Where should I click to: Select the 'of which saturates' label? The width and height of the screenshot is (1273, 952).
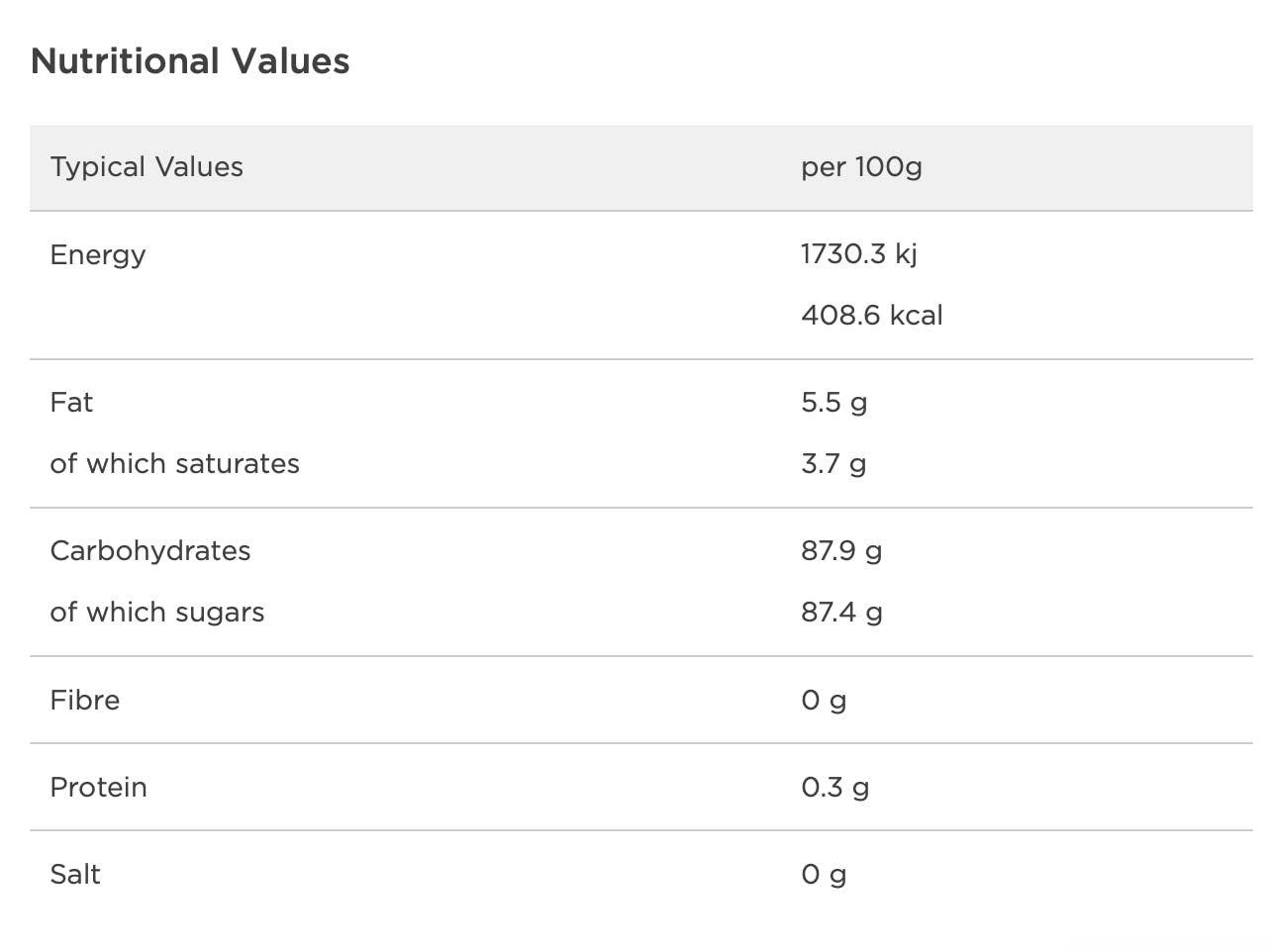coord(174,463)
